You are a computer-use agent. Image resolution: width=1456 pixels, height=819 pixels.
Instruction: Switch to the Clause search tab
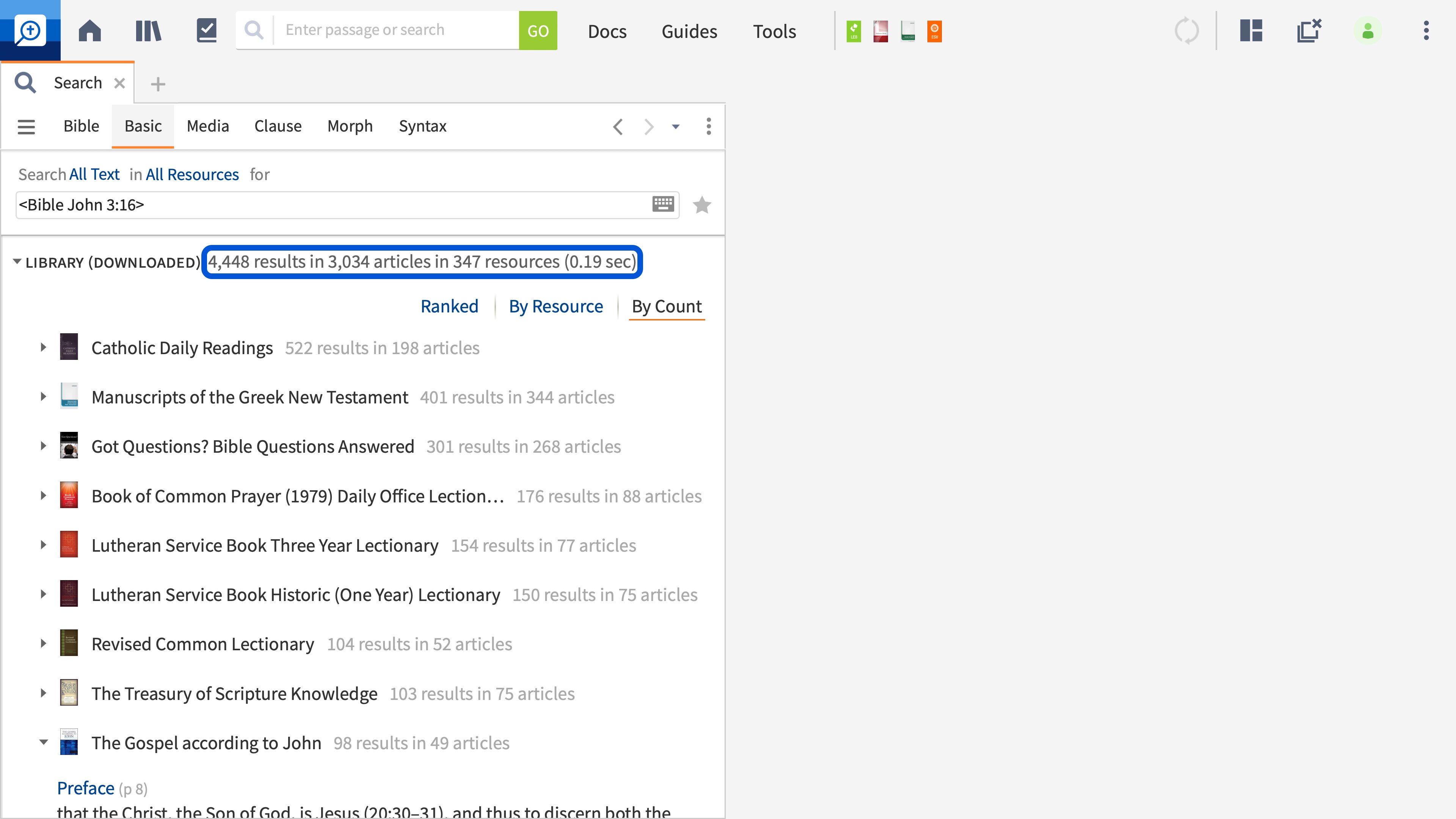[278, 126]
